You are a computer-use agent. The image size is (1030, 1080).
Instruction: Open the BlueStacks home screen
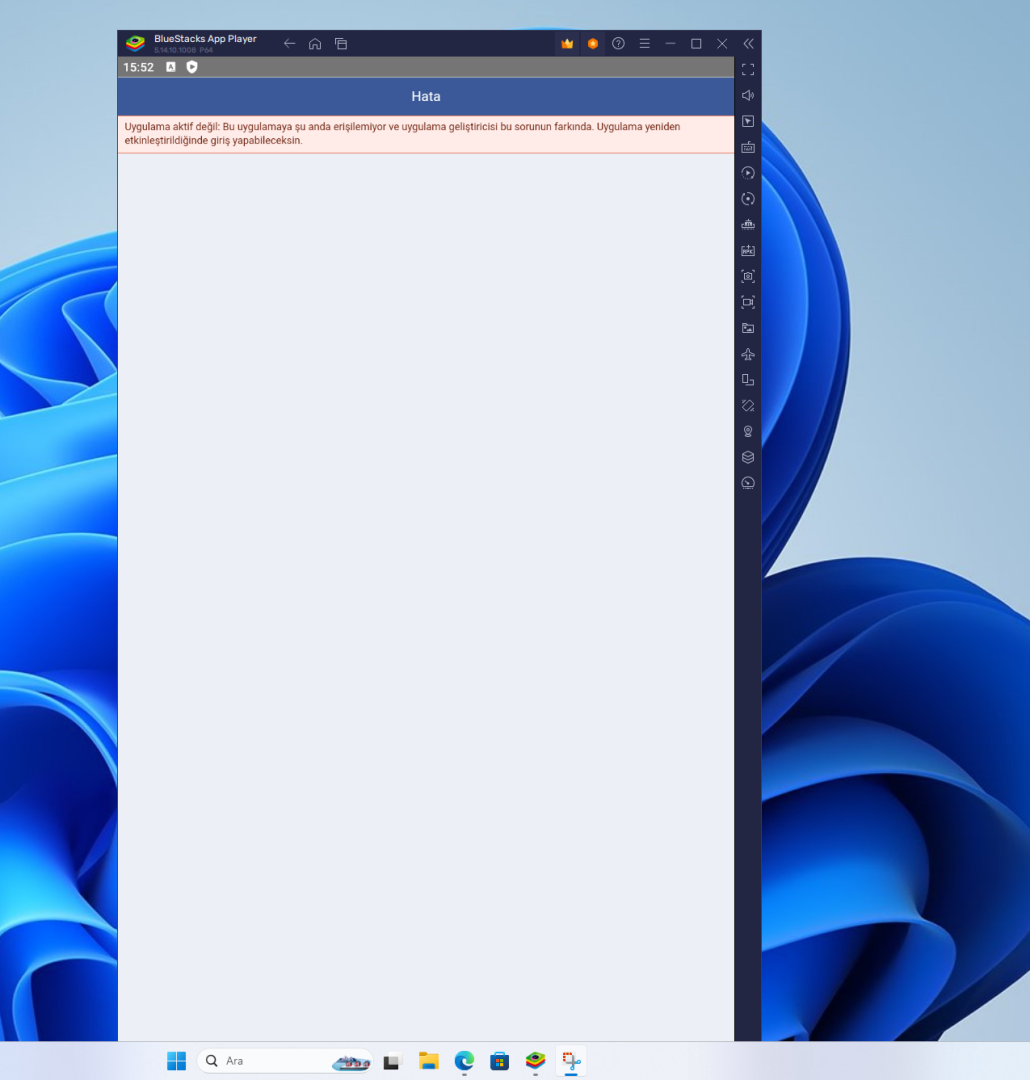(x=315, y=43)
